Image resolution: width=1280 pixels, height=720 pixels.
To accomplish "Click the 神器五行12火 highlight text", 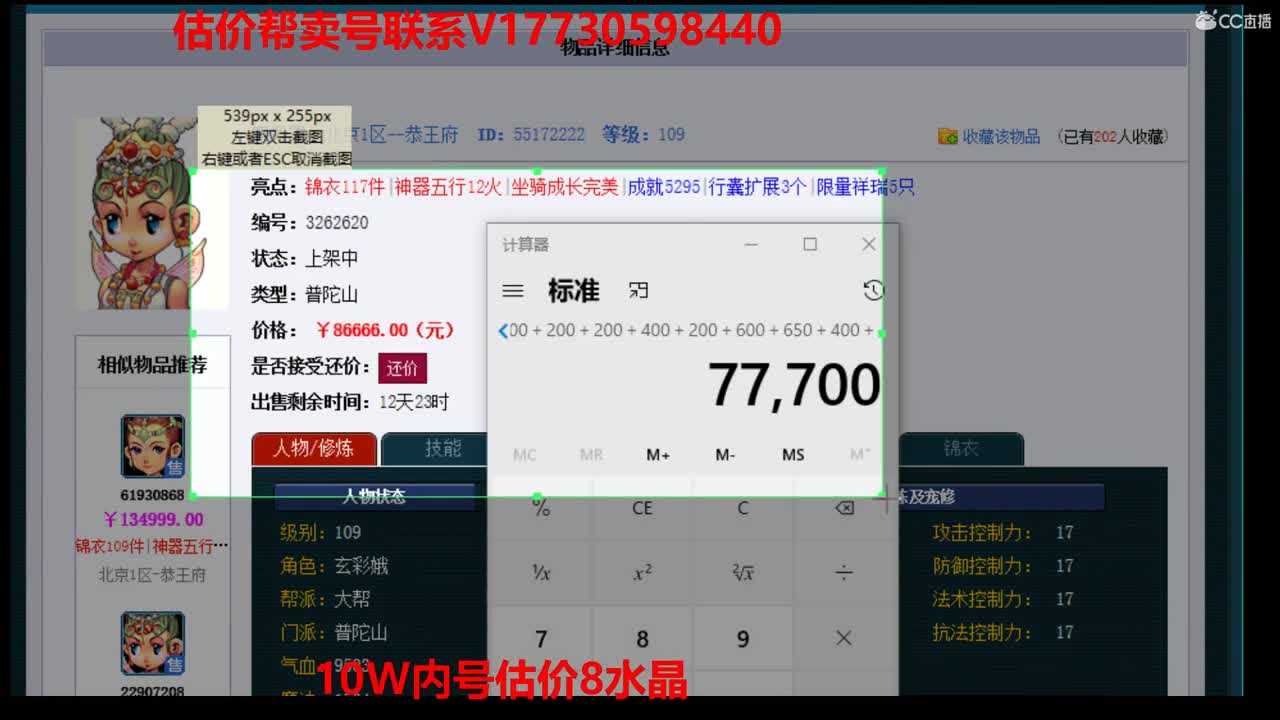I will (448, 187).
